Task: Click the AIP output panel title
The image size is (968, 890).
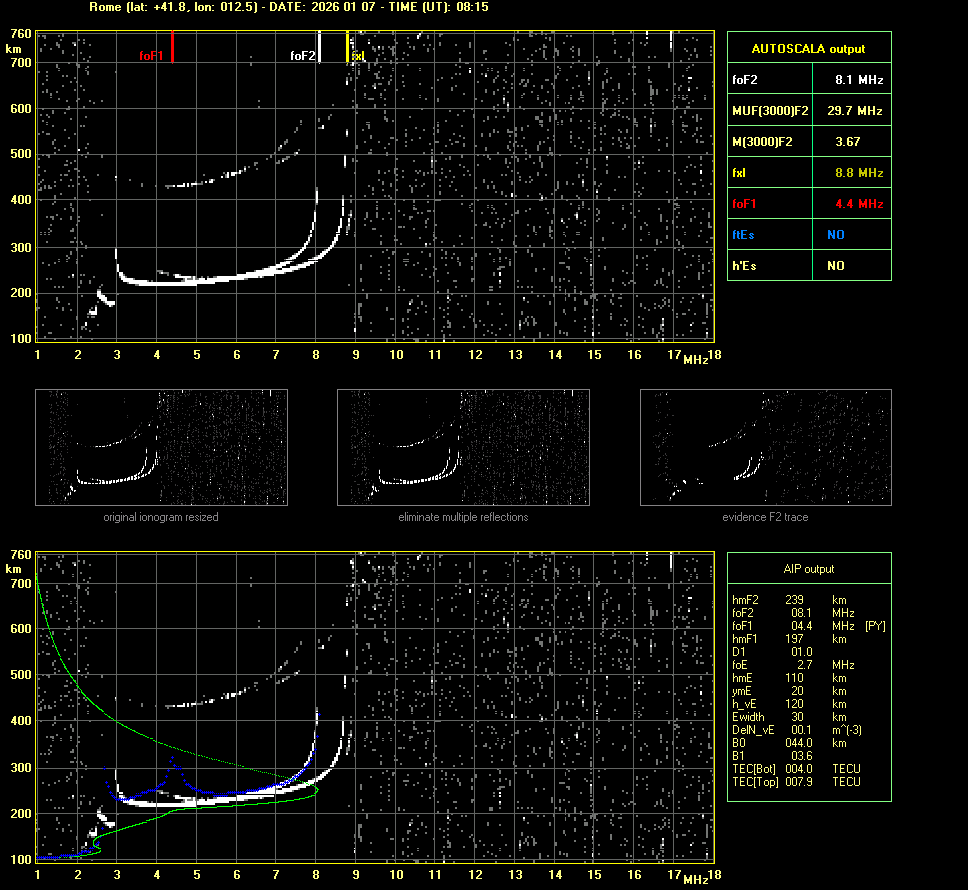Action: [x=808, y=569]
